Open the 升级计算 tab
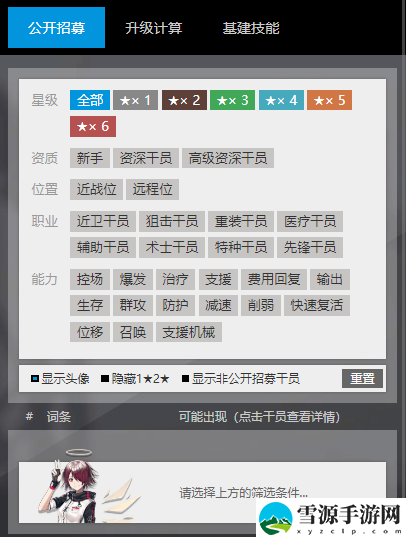 pyautogui.click(x=153, y=28)
